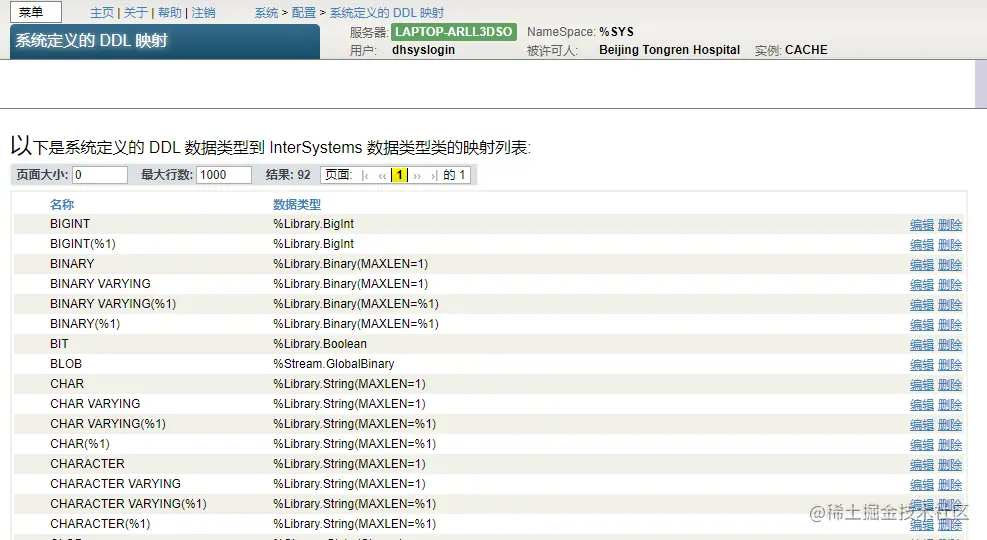Edit the CHAR VARYING(%1) row
Image resolution: width=987 pixels, height=540 pixels.
(x=922, y=425)
